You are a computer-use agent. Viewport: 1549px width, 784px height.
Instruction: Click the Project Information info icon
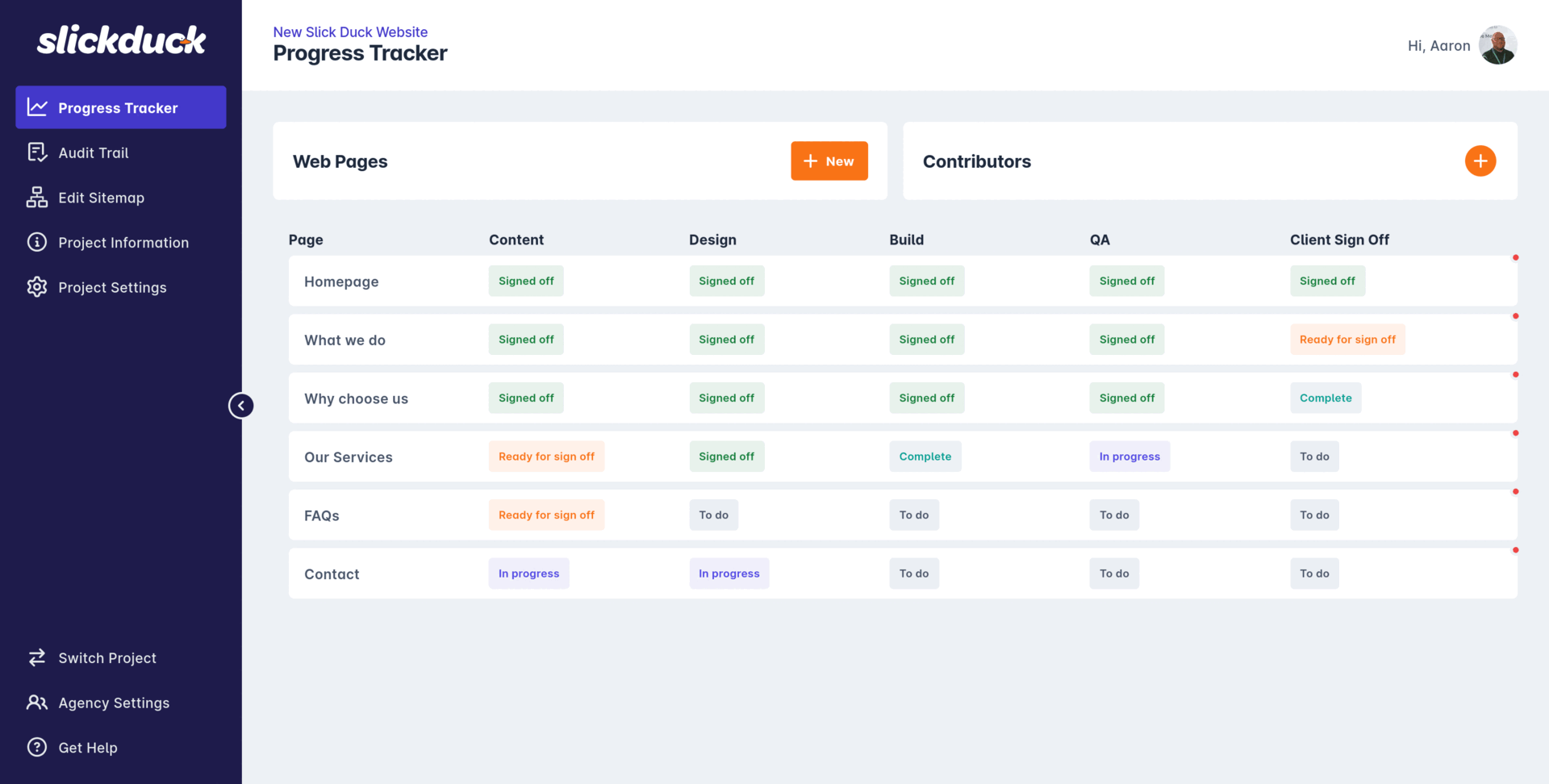point(37,242)
